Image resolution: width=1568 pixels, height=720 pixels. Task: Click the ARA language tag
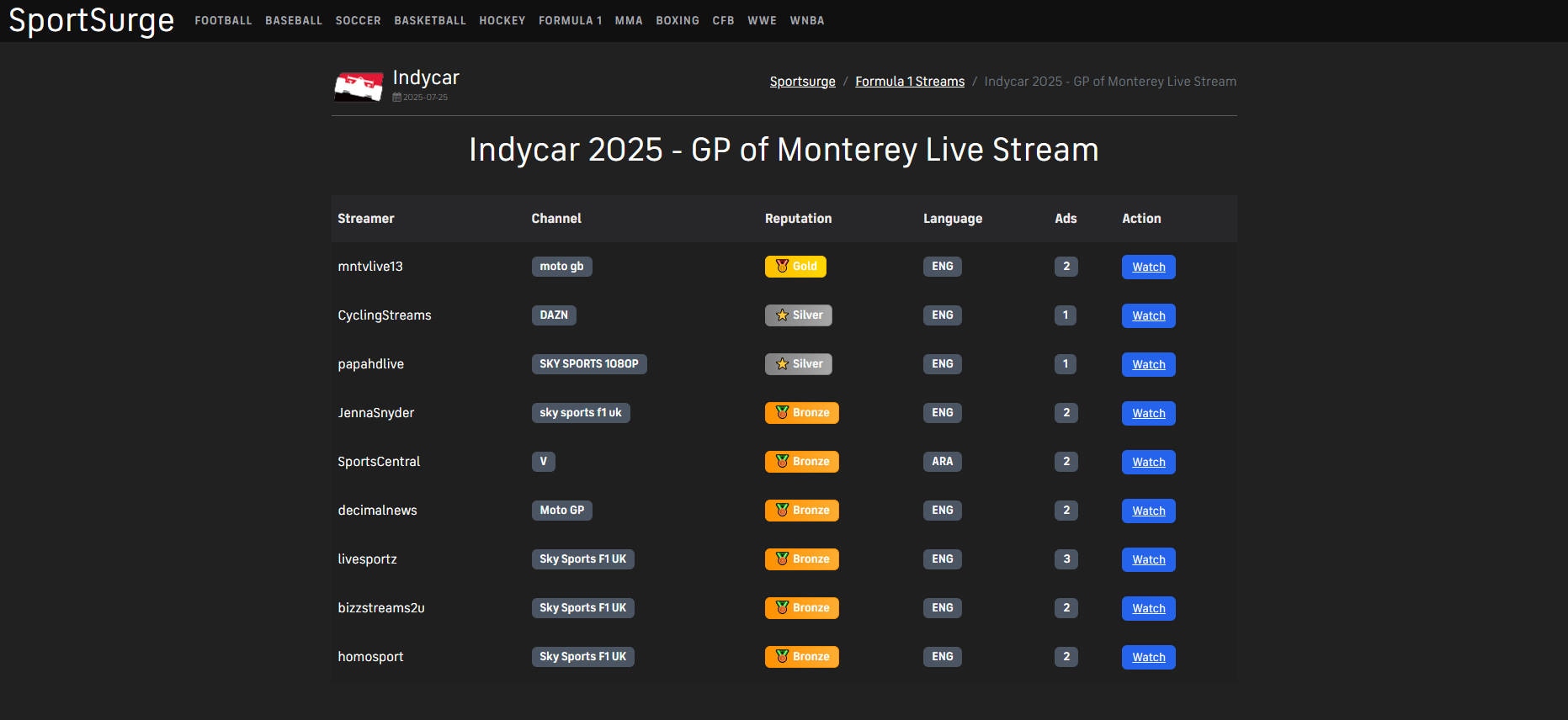(x=943, y=462)
